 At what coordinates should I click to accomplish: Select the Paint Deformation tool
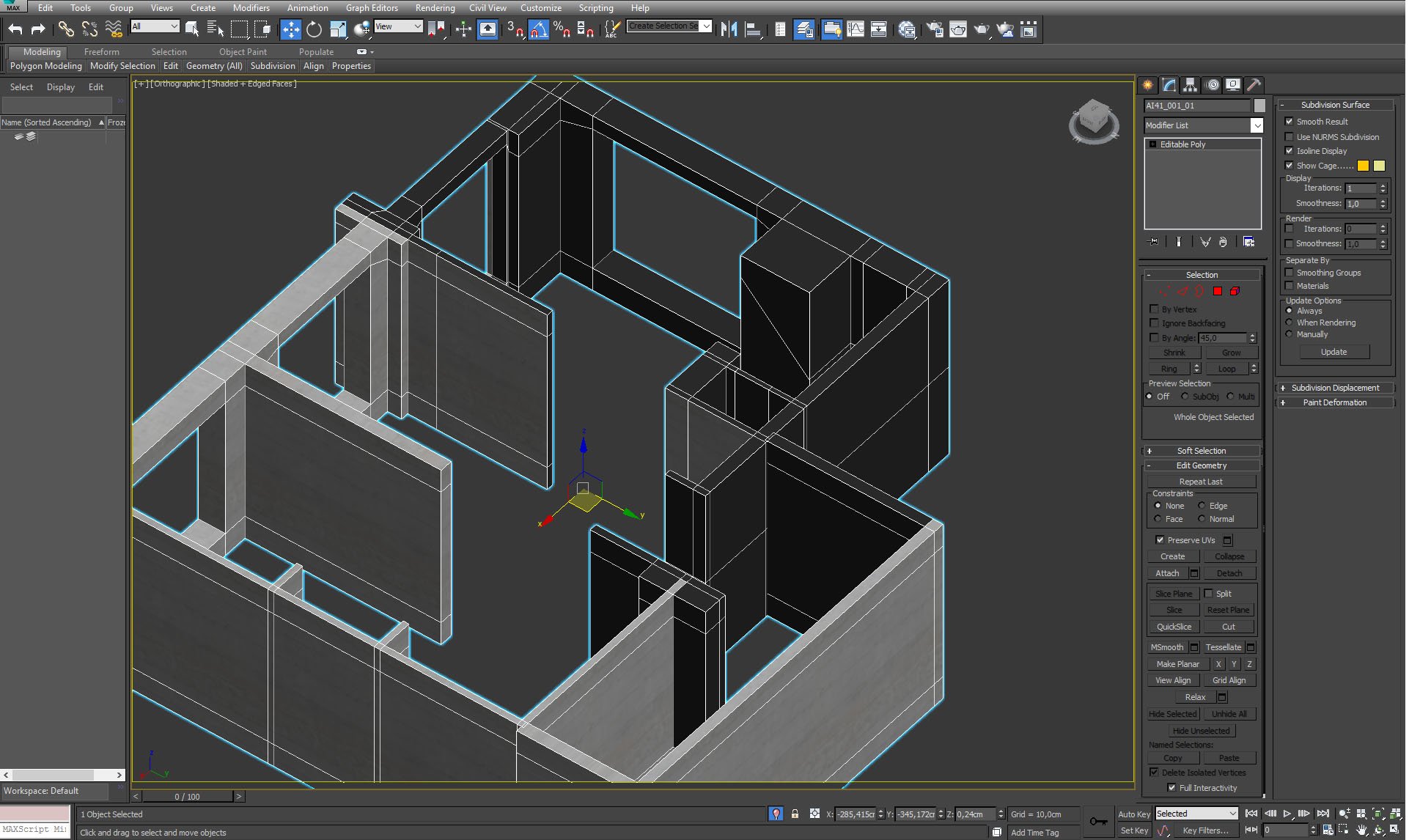1334,402
